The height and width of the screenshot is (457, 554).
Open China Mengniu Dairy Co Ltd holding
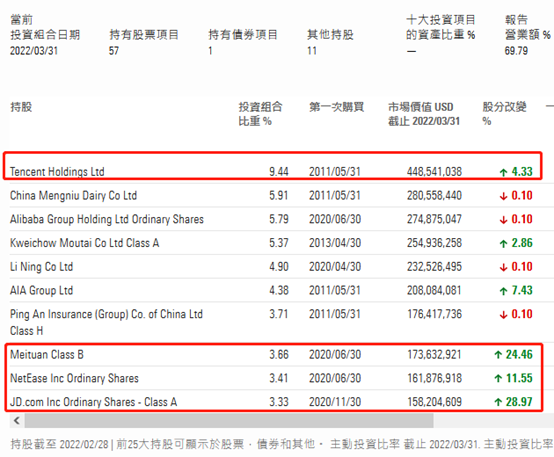click(x=73, y=195)
